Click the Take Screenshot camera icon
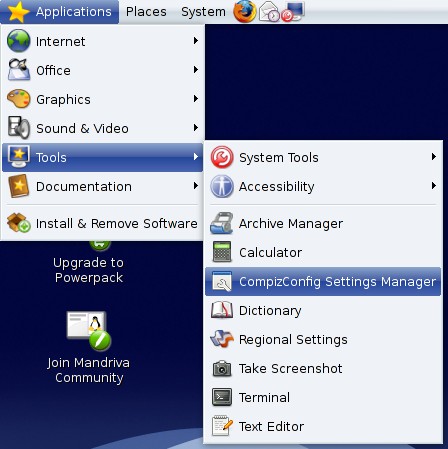The image size is (448, 449). [222, 368]
